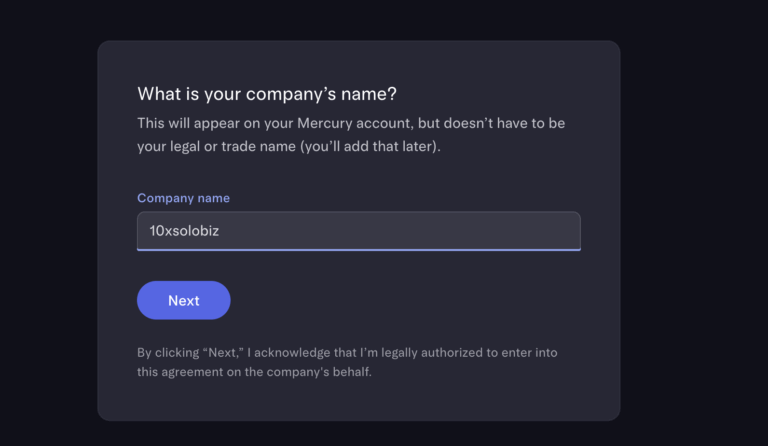Click the "Company name" field label
The image size is (768, 446).
(x=183, y=198)
